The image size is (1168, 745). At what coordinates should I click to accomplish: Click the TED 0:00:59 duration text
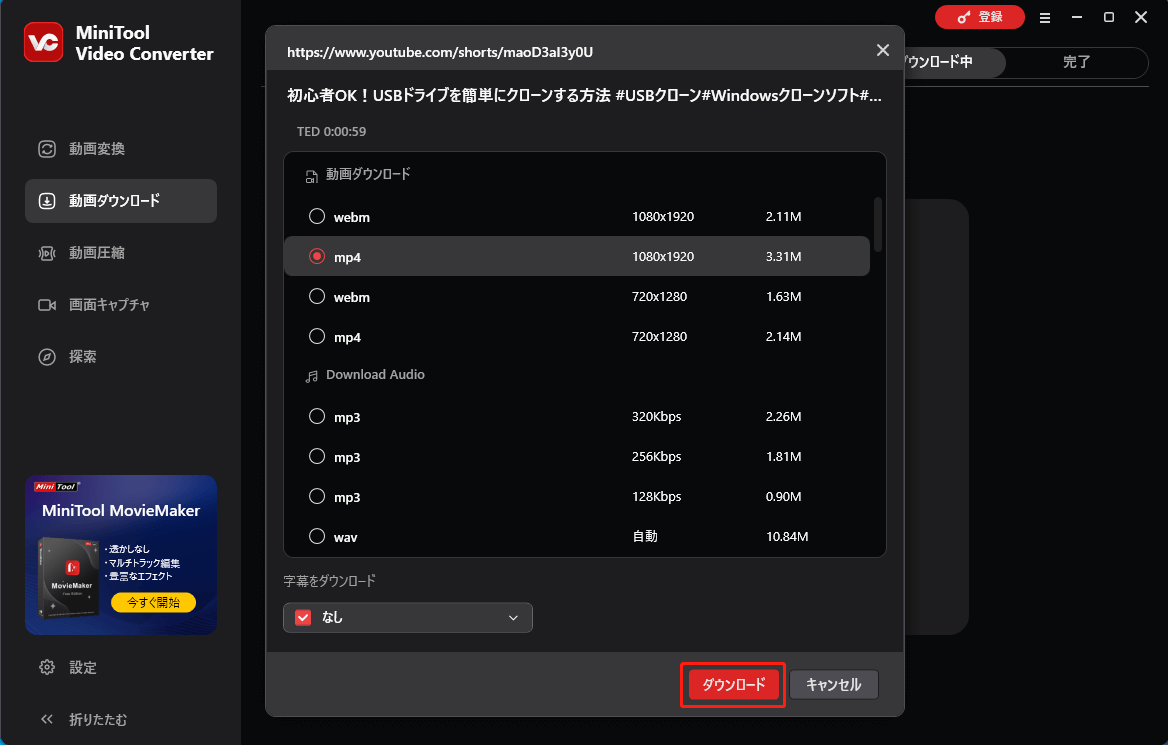pyautogui.click(x=331, y=132)
